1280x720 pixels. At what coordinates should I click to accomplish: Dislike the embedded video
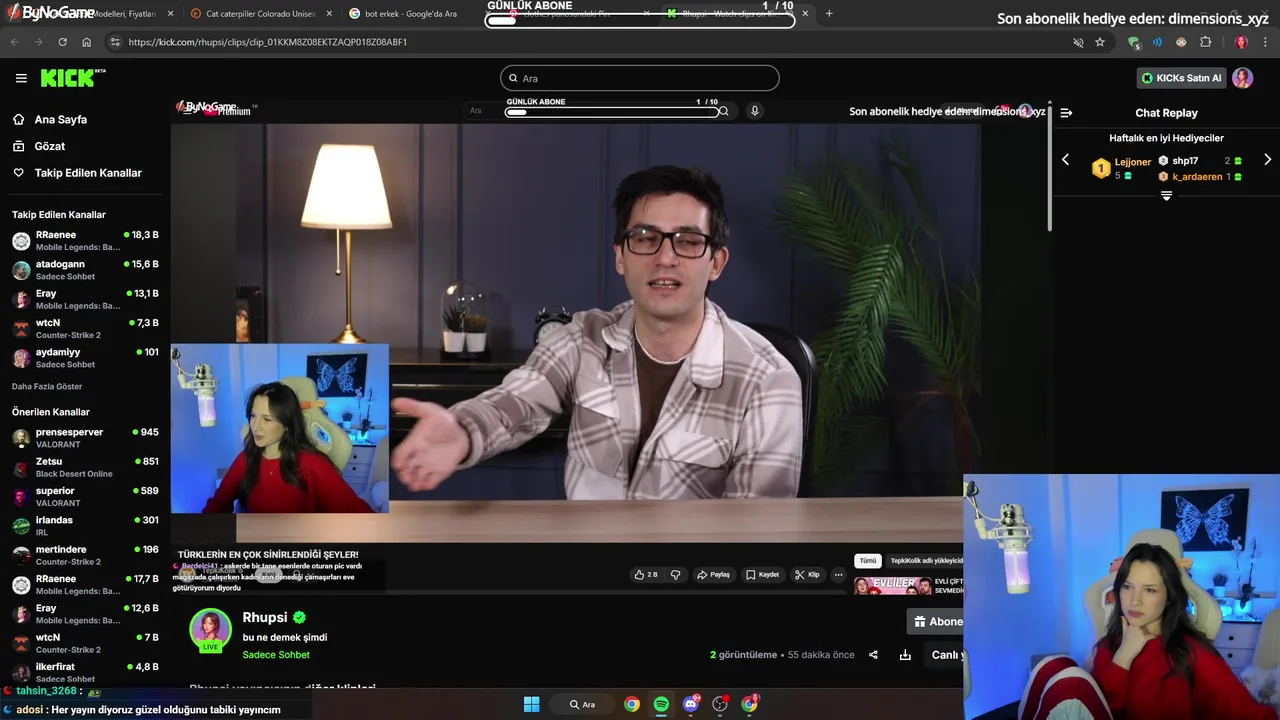(x=676, y=575)
